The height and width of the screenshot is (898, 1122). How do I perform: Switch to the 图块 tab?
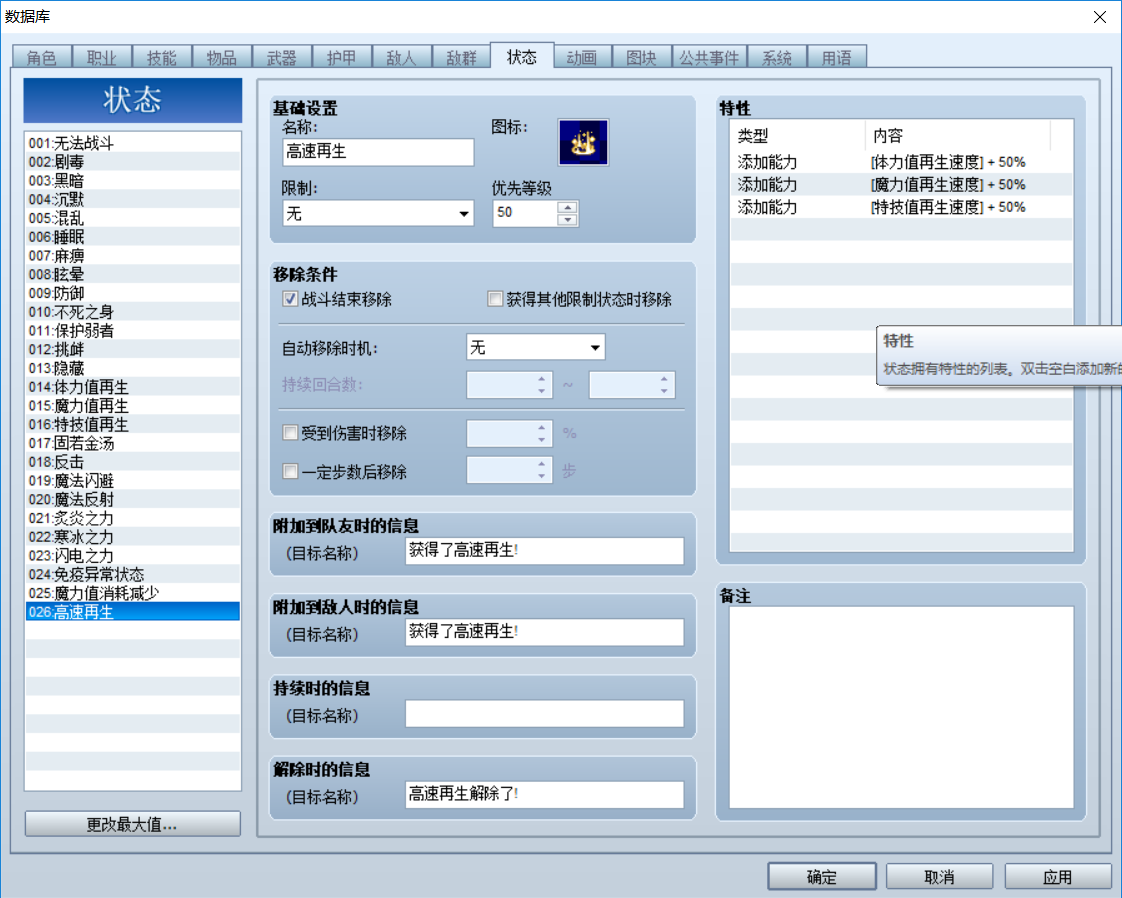coord(641,57)
